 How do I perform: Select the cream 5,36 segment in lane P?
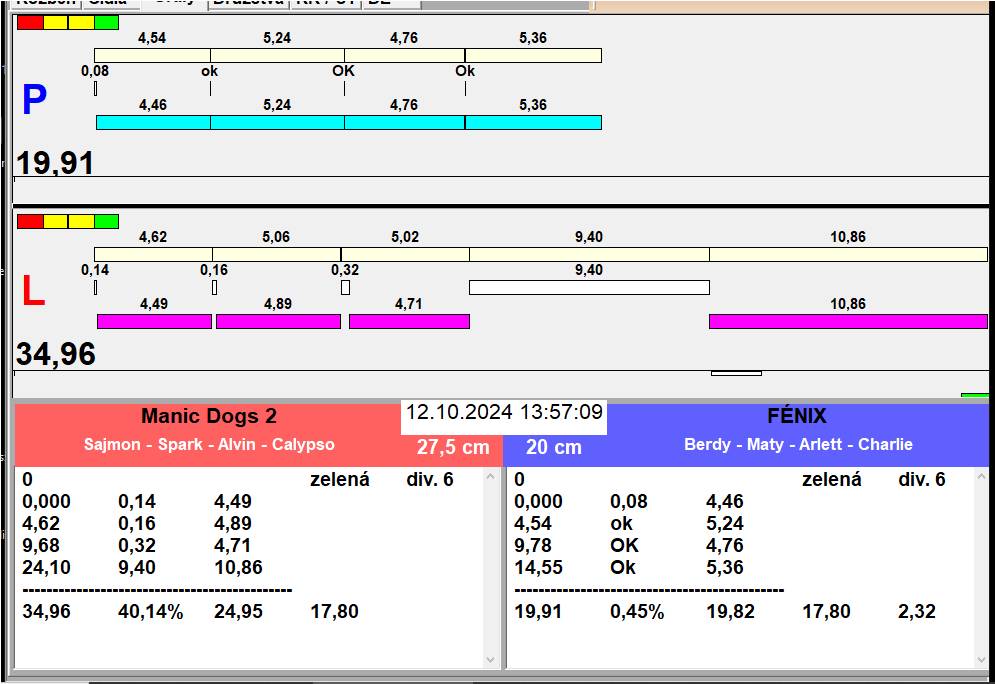pyautogui.click(x=533, y=55)
